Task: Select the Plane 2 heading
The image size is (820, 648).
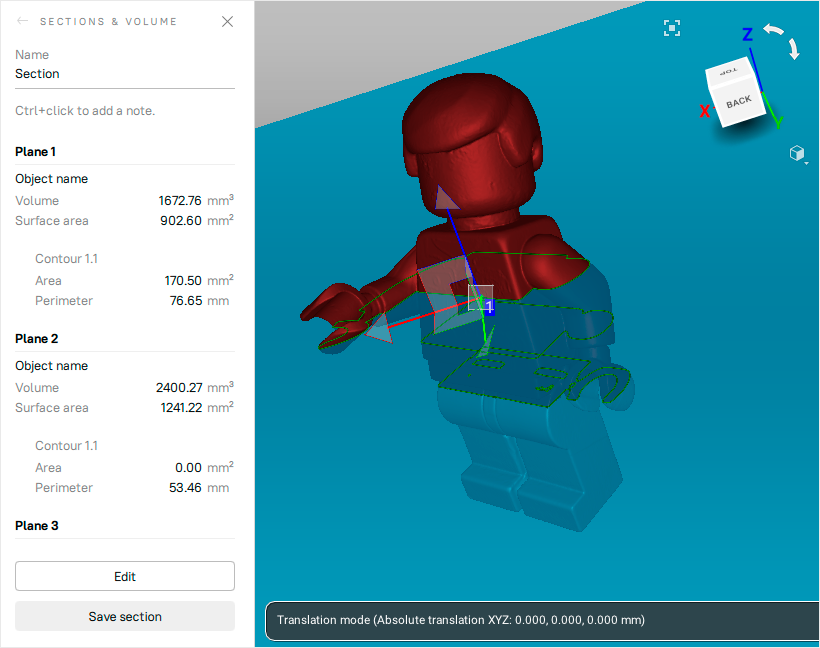Action: (37, 339)
